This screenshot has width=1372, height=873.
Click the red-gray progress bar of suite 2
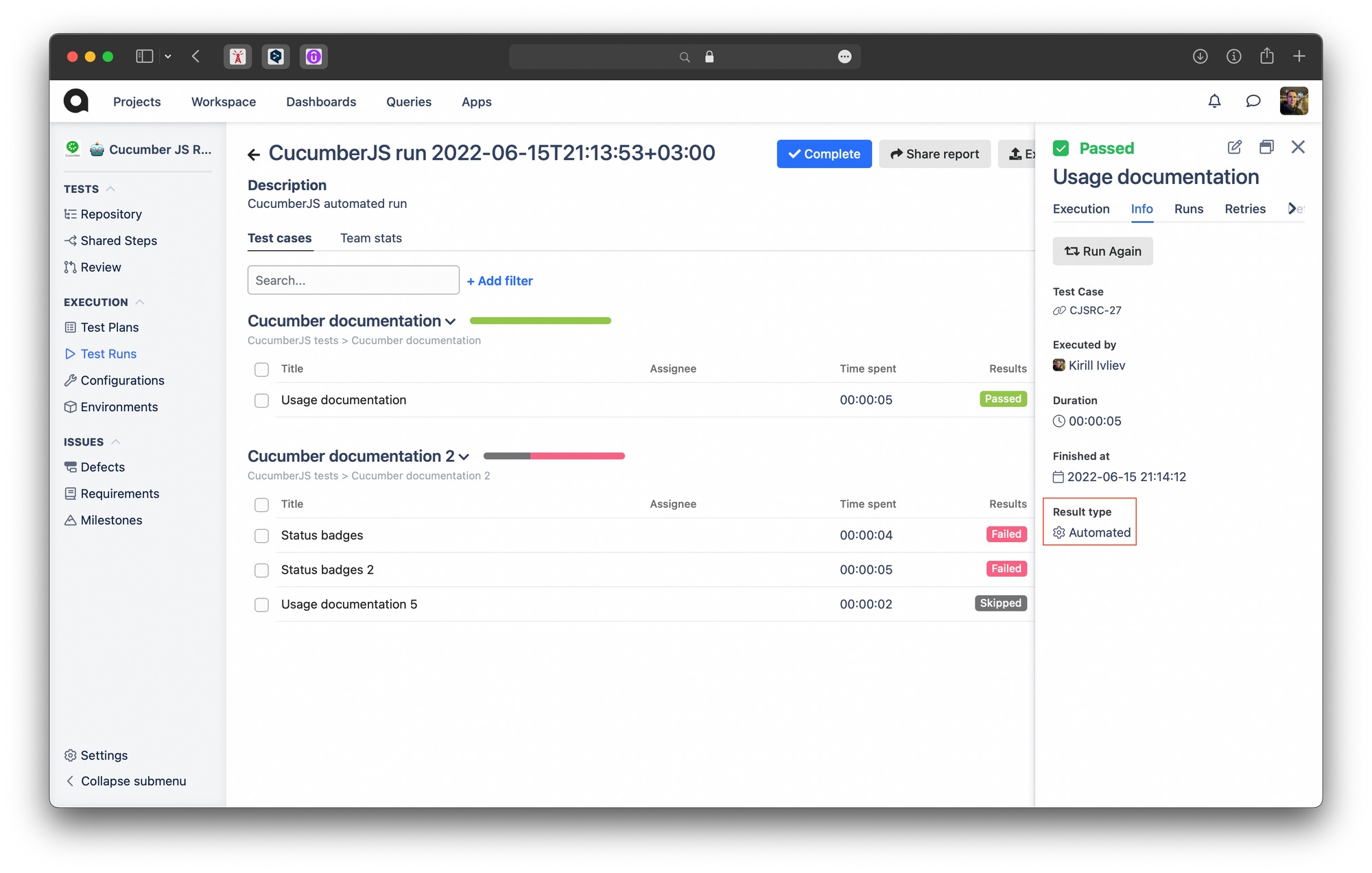point(554,456)
